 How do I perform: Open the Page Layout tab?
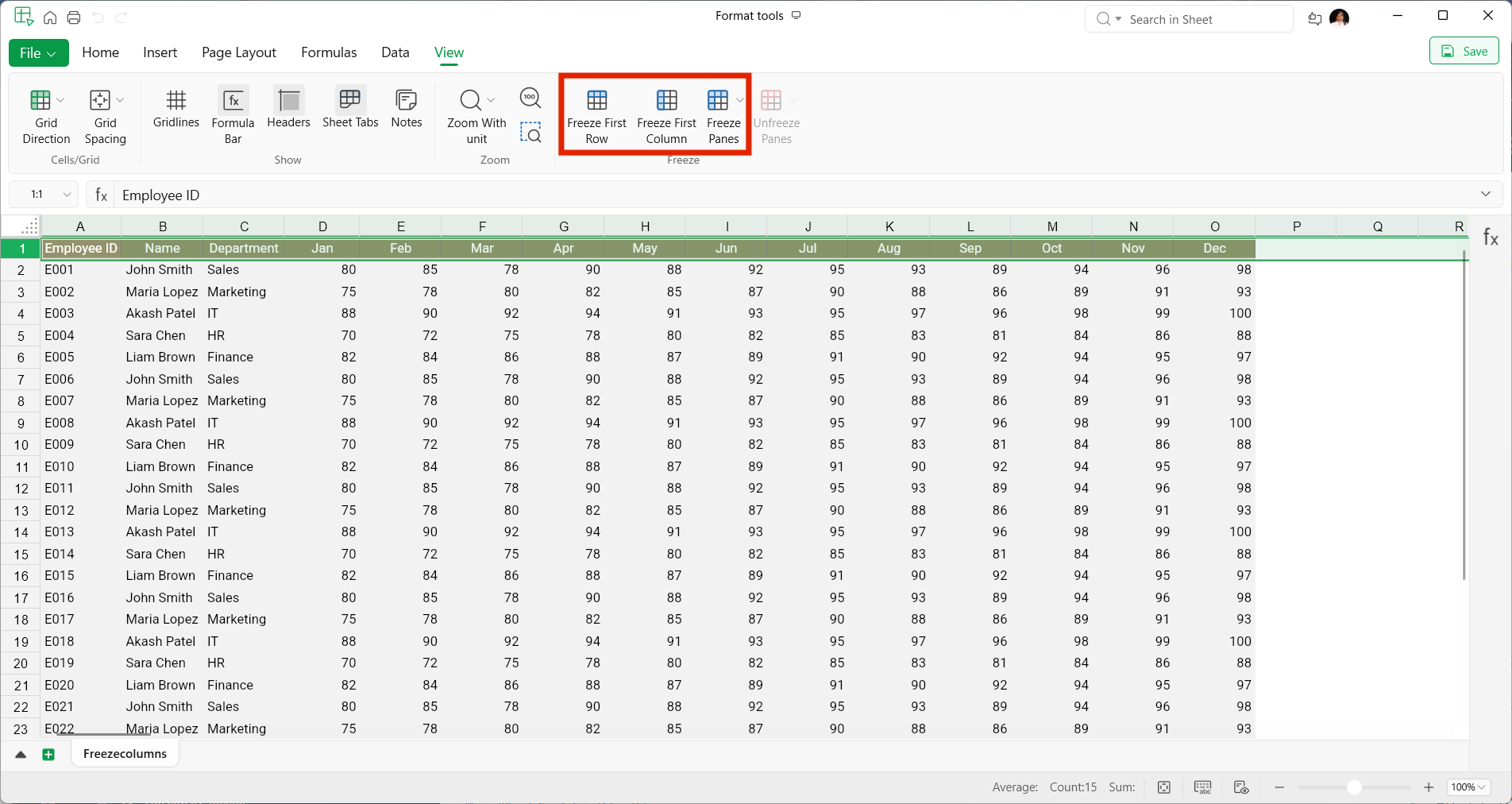(x=238, y=52)
